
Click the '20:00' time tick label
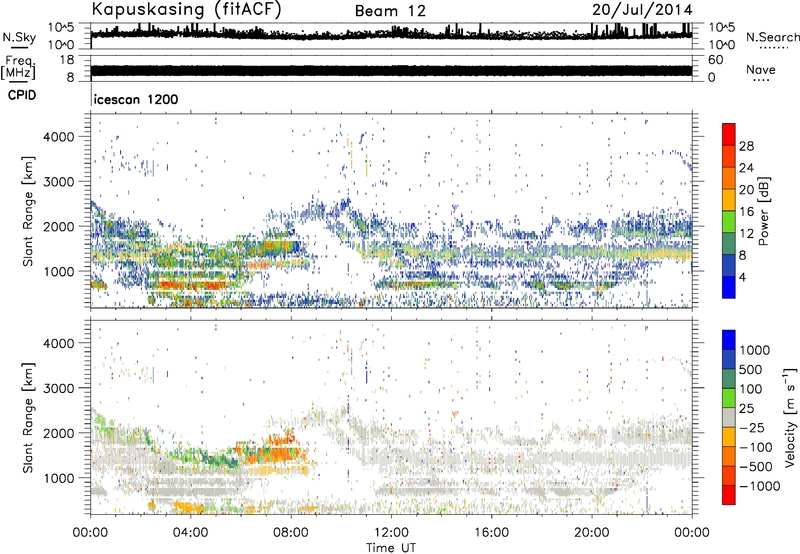coord(592,533)
